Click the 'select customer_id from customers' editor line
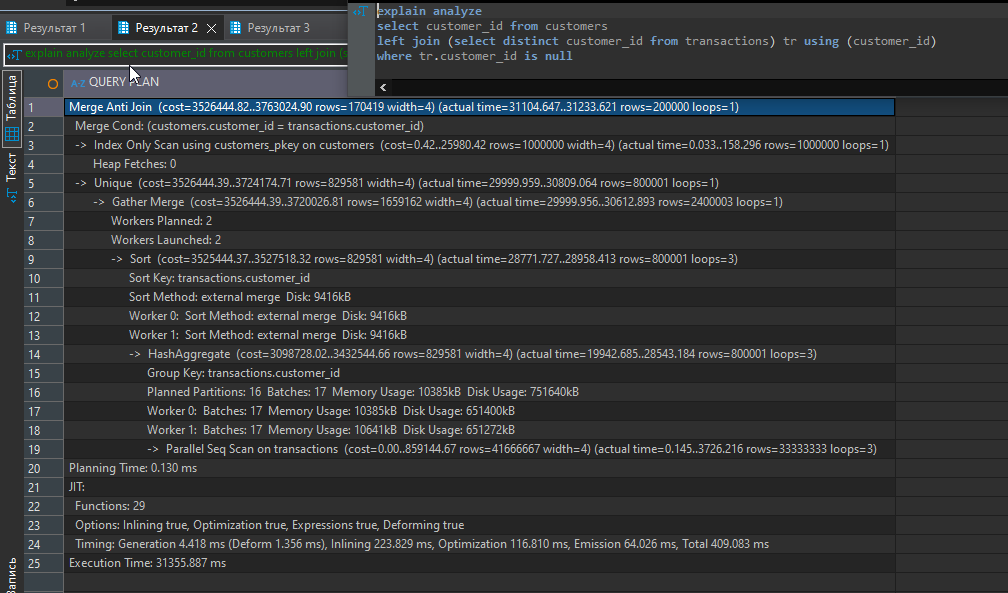 point(492,26)
